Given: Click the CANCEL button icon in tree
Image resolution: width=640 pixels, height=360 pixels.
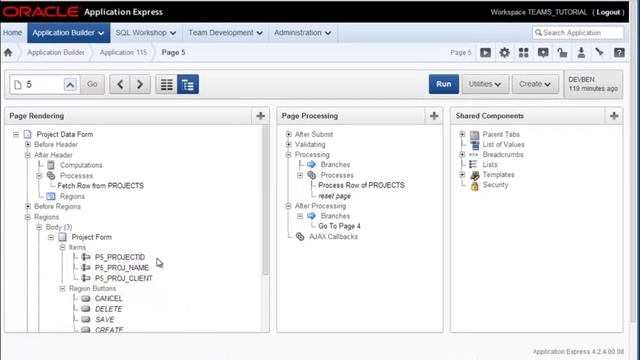Looking at the screenshot, I should (x=86, y=298).
